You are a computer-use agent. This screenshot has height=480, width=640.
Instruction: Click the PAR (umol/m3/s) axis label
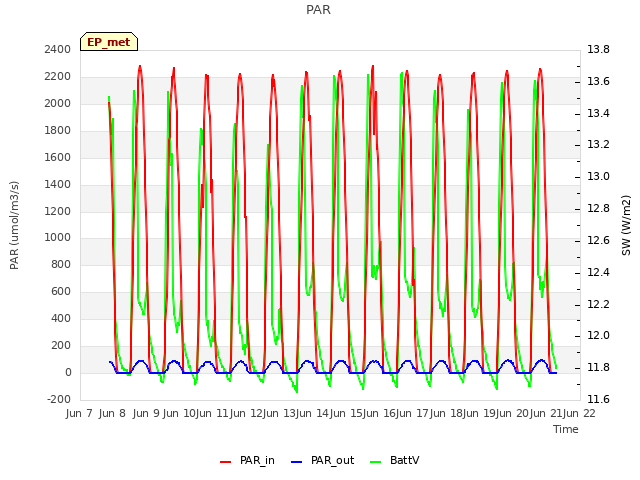pyautogui.click(x=14, y=225)
